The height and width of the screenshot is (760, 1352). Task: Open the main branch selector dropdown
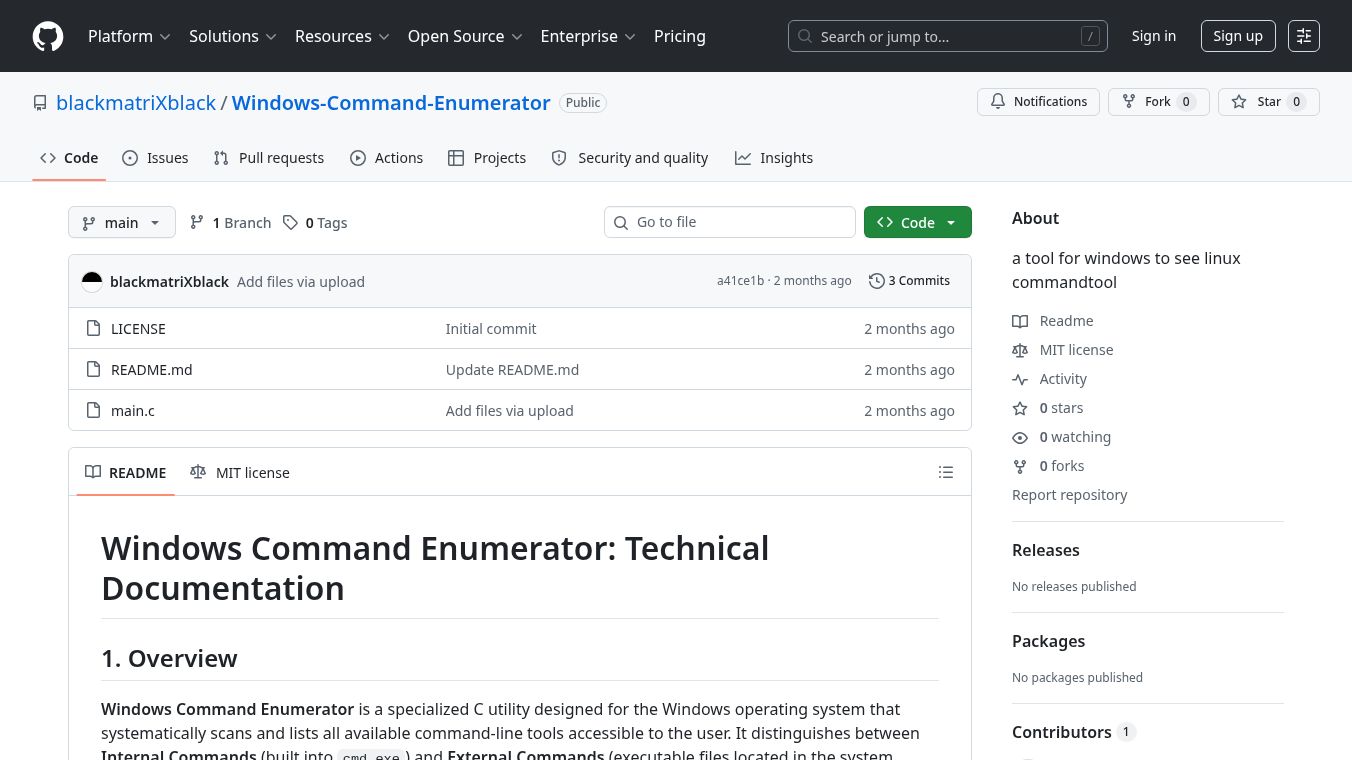point(122,222)
